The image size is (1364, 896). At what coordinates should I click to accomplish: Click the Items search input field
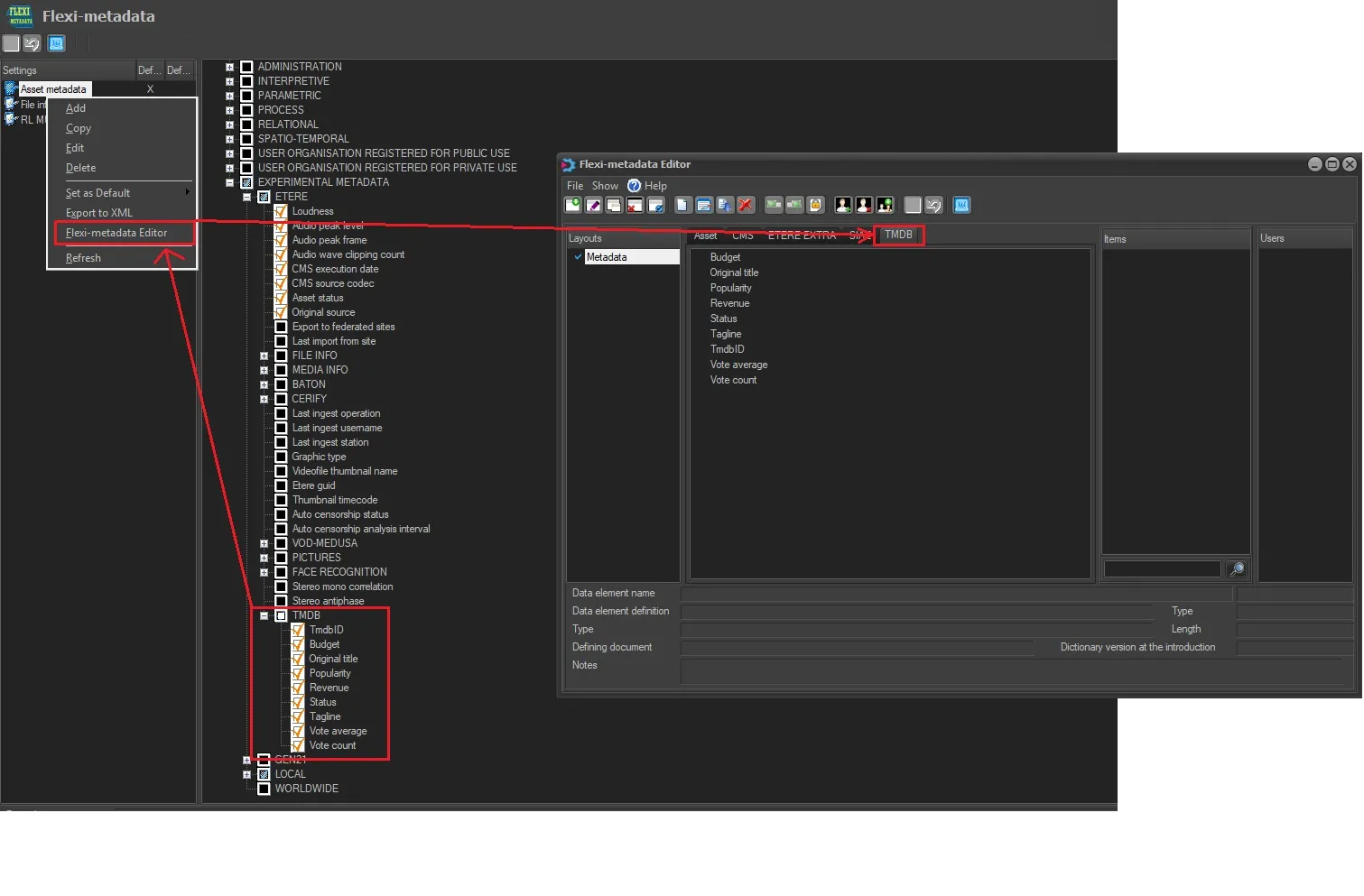tap(1162, 568)
